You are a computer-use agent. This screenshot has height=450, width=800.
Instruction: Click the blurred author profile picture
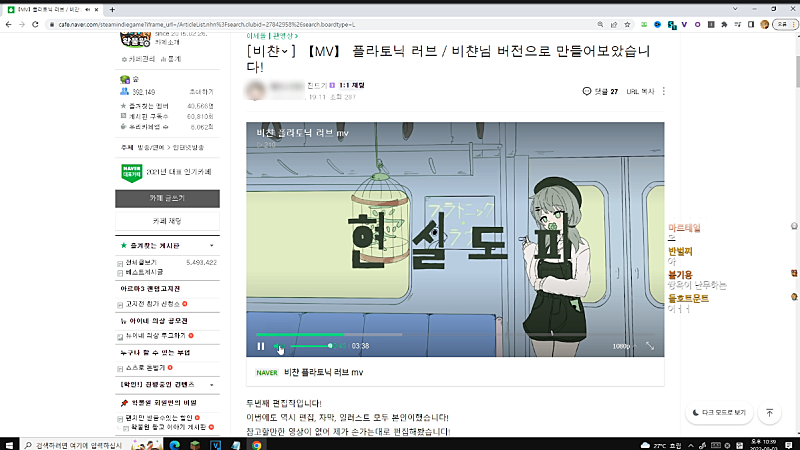(256, 90)
